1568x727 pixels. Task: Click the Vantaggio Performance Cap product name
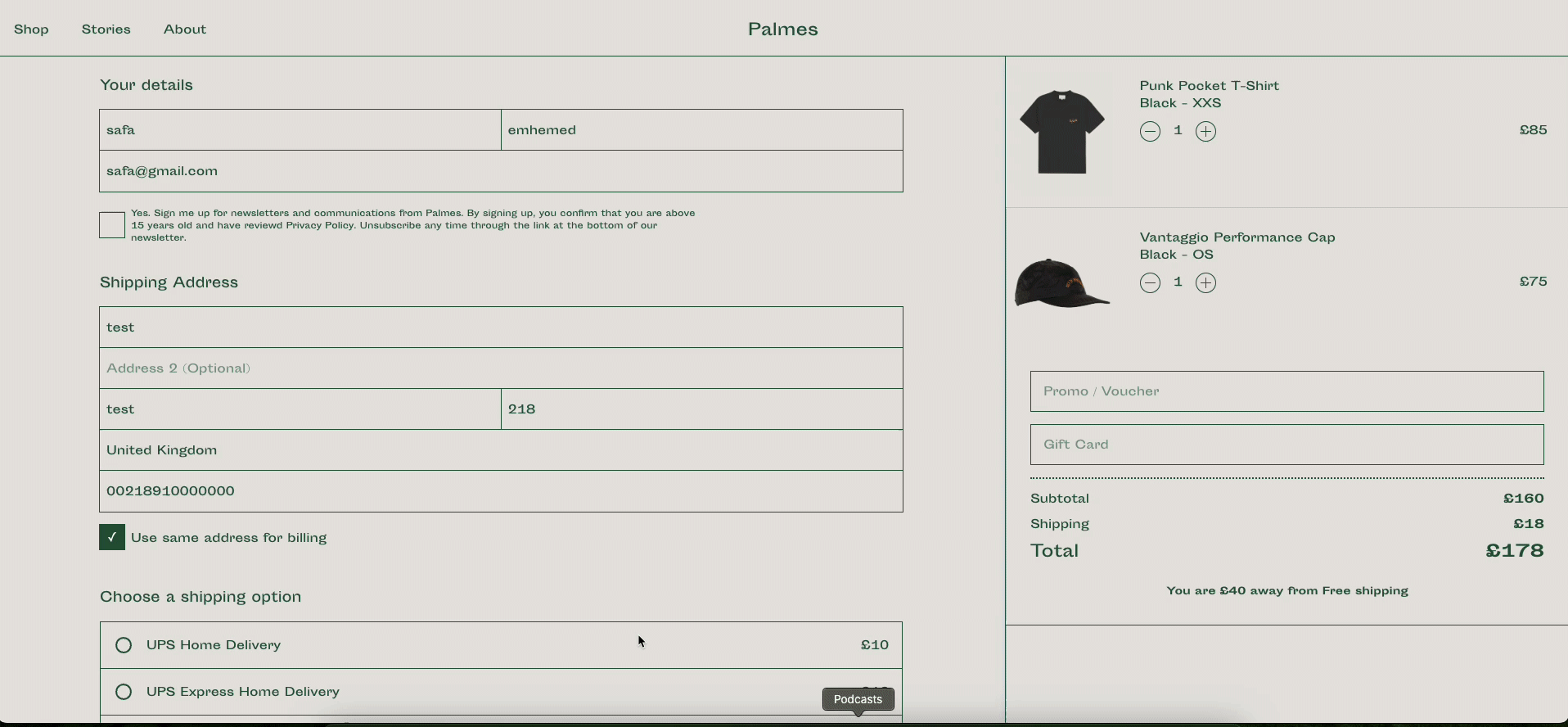[x=1237, y=237]
